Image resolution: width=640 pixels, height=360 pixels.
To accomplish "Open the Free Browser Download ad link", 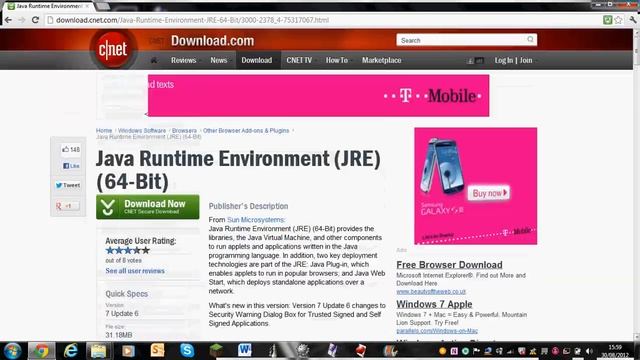I will [449, 265].
